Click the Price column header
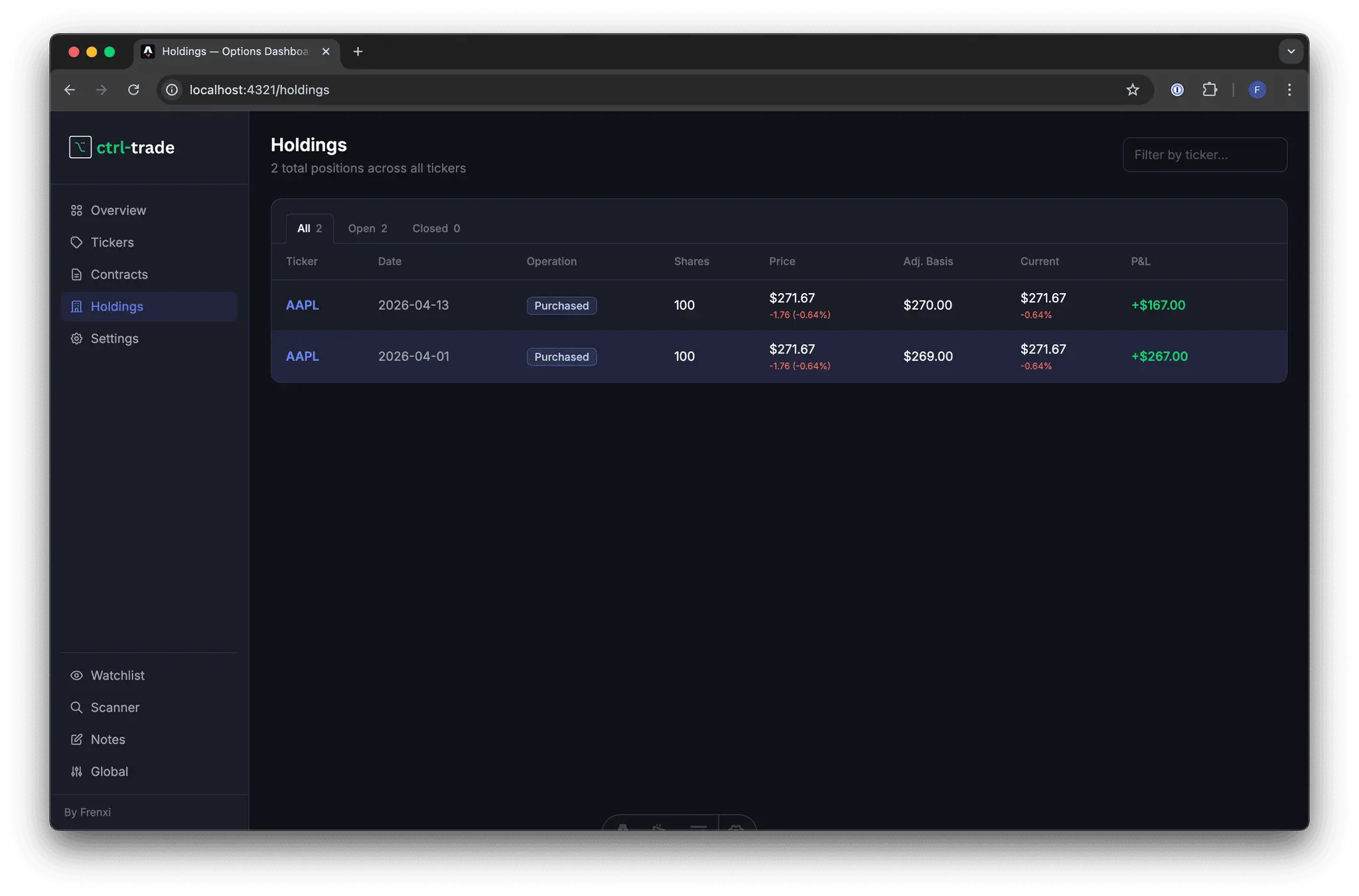 click(782, 261)
